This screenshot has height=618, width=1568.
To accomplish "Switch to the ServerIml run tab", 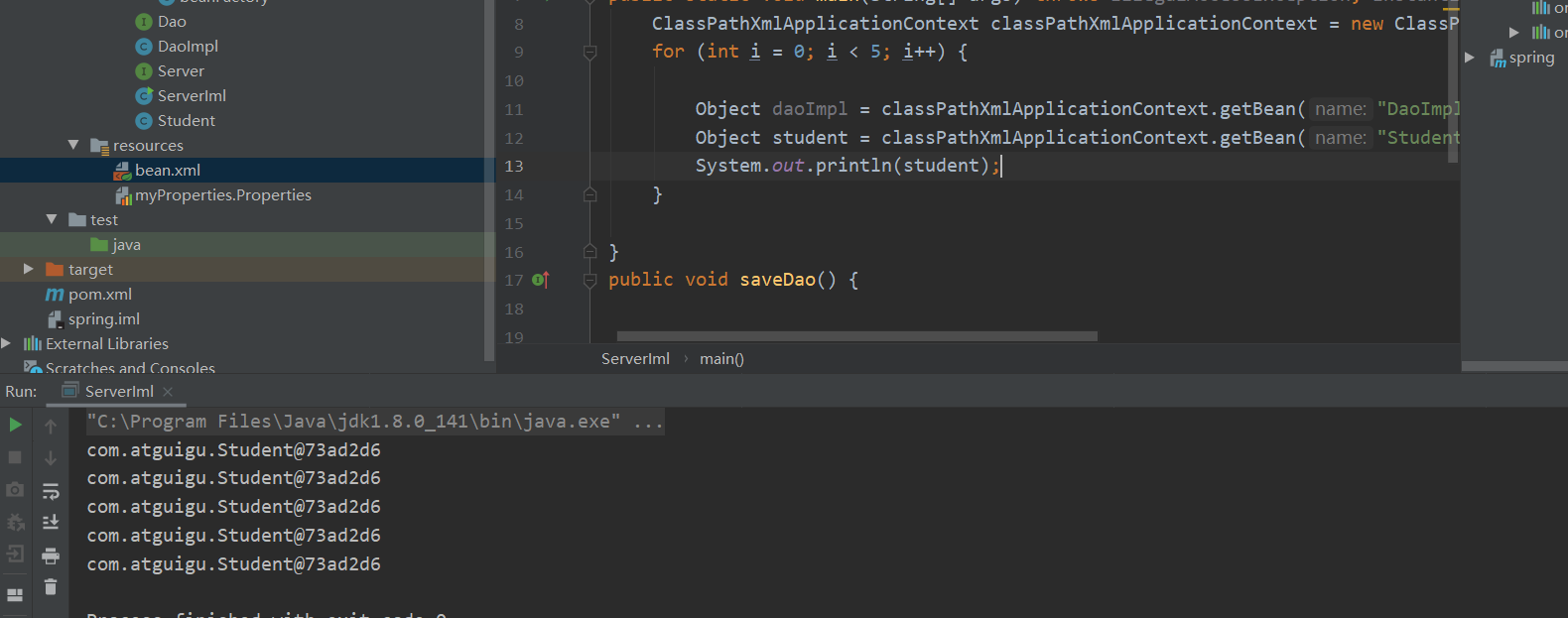I will pyautogui.click(x=118, y=392).
